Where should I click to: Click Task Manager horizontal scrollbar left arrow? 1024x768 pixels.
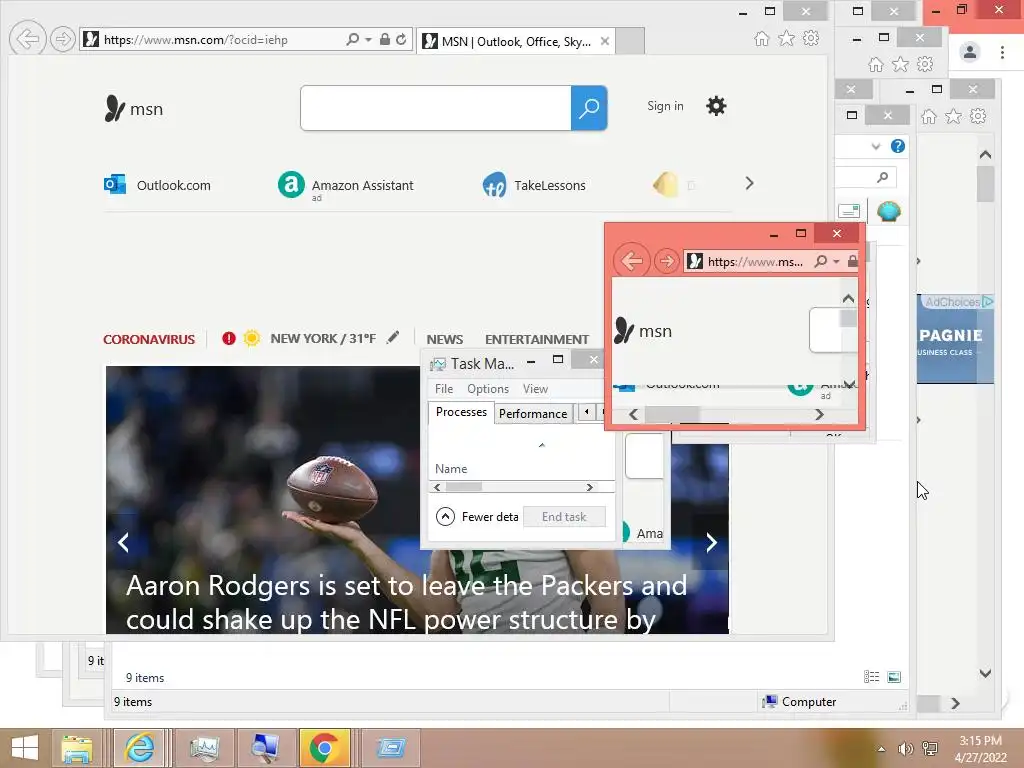(x=437, y=487)
